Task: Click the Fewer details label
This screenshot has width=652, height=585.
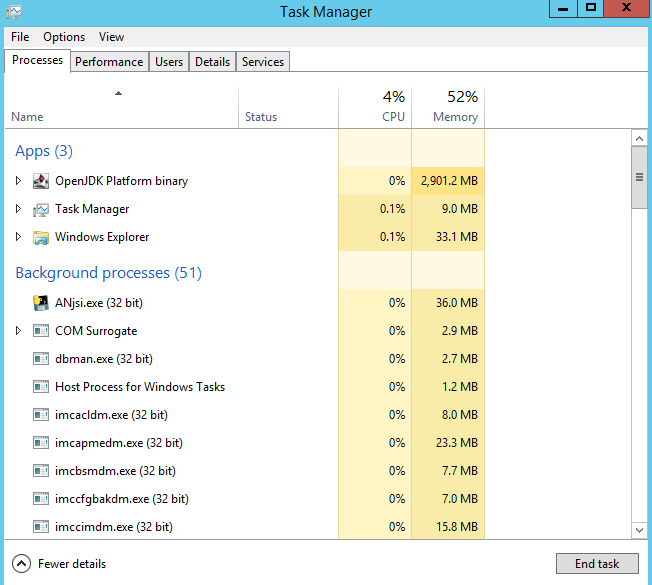Action: click(72, 564)
